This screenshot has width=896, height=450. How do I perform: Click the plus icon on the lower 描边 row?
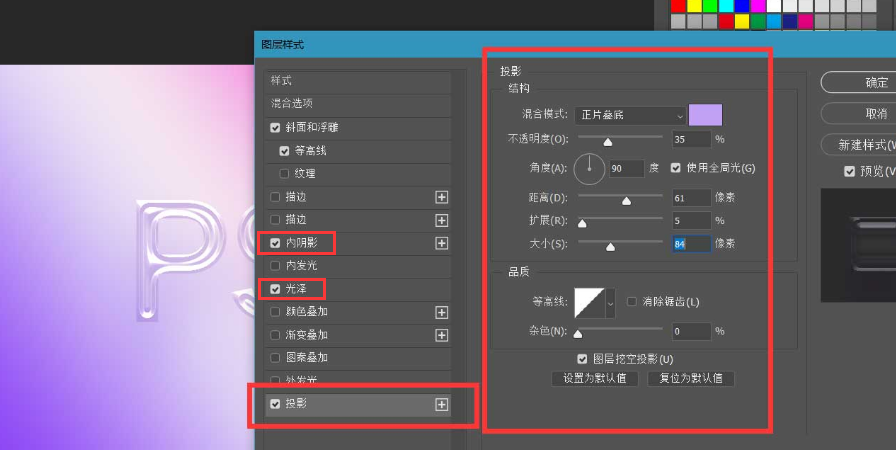pyautogui.click(x=441, y=220)
